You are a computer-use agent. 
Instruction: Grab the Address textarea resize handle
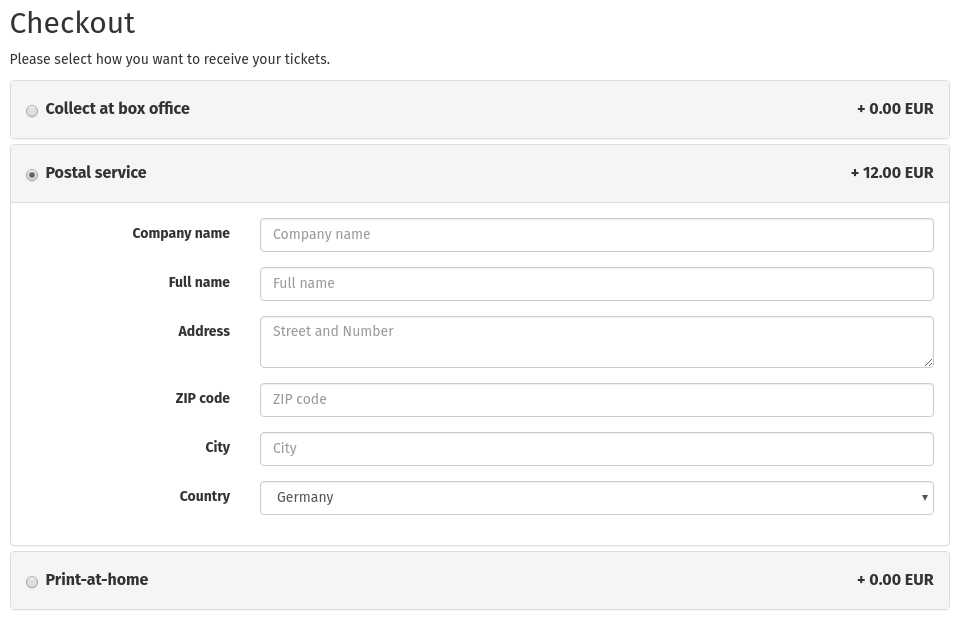[x=928, y=362]
